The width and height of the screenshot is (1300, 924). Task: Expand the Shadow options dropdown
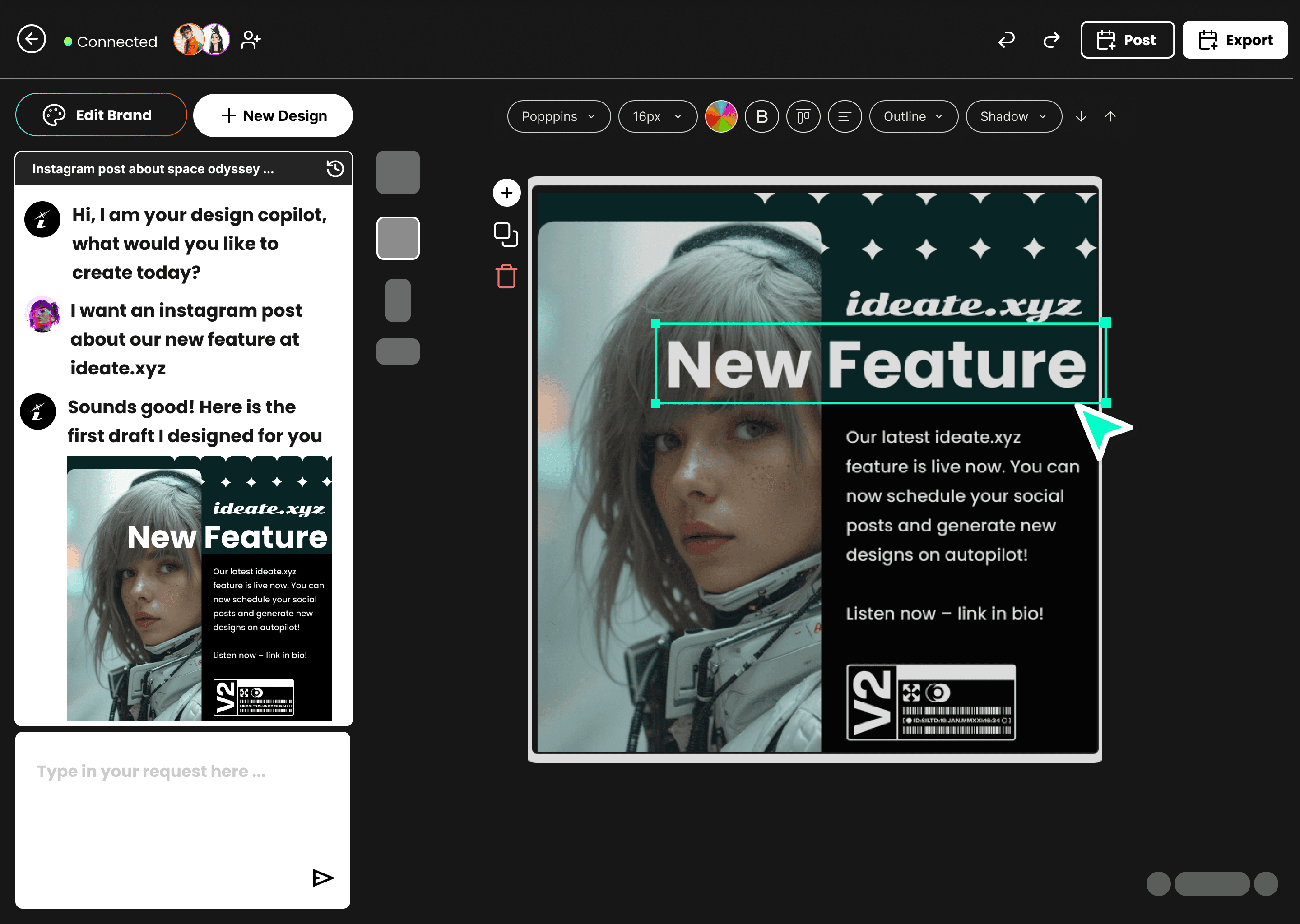click(x=1013, y=116)
